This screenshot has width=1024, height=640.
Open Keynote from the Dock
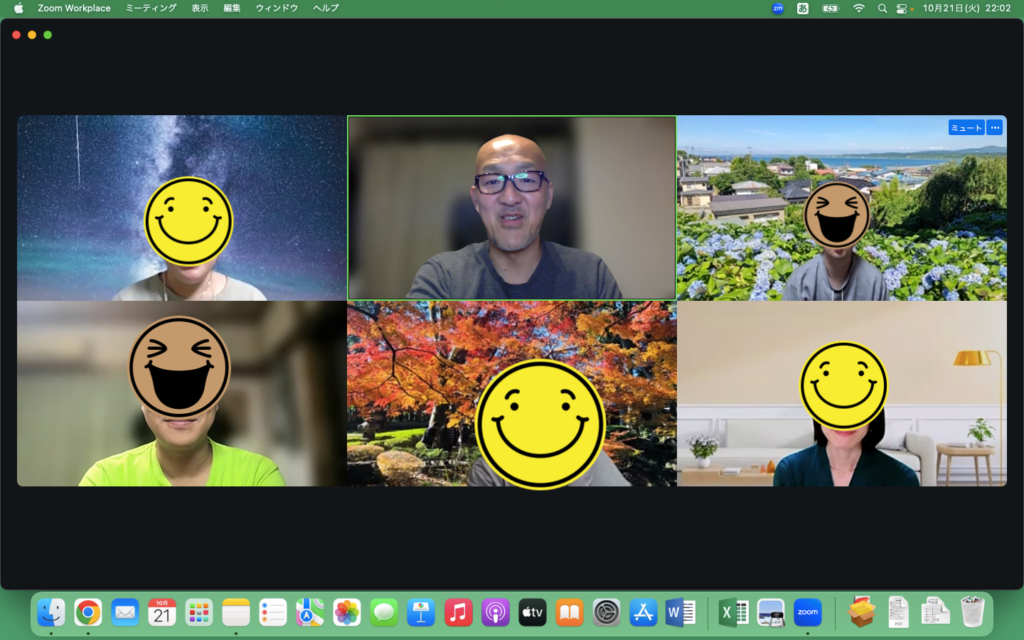point(421,612)
